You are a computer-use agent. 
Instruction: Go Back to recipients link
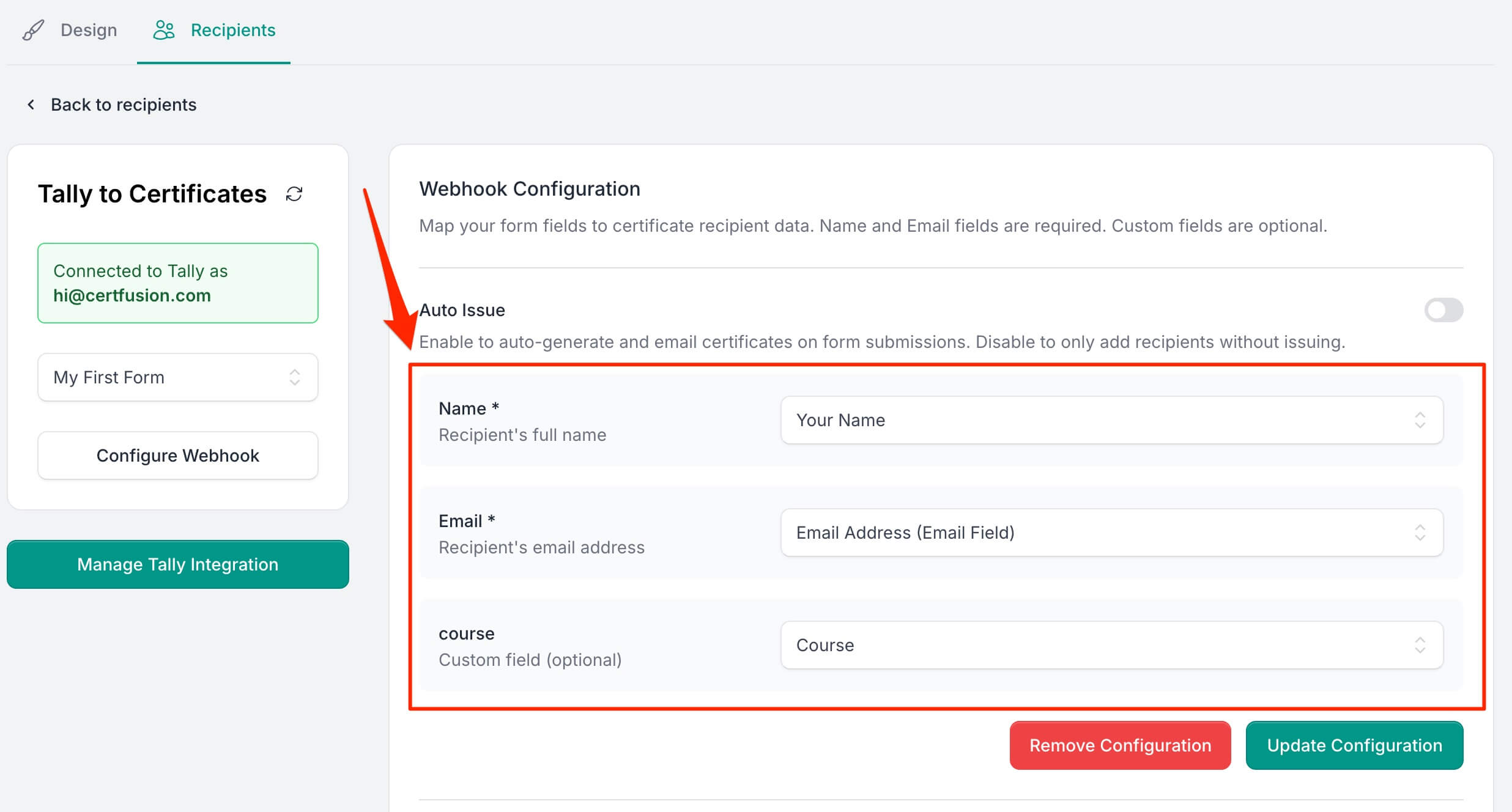(123, 105)
